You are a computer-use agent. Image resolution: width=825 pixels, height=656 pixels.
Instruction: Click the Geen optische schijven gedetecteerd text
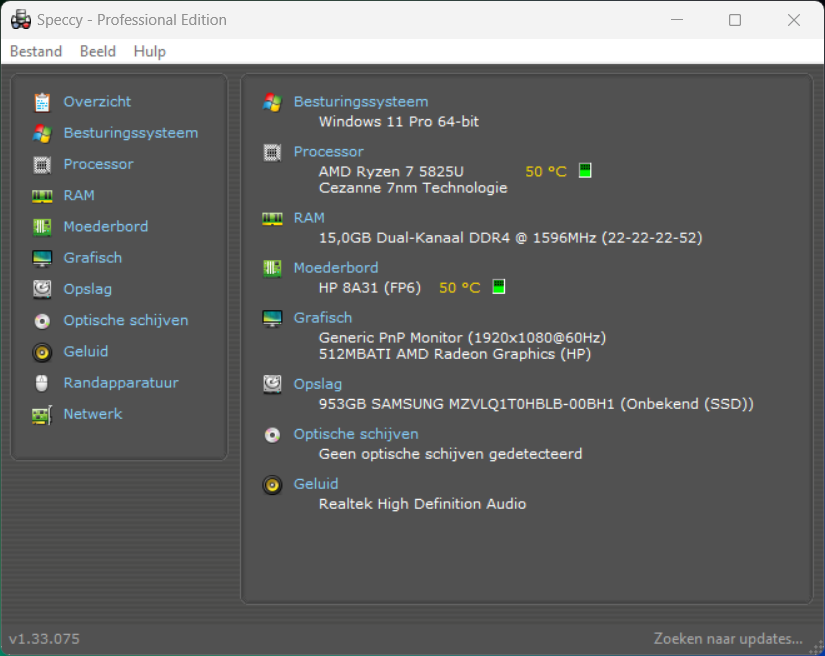pyautogui.click(x=450, y=454)
